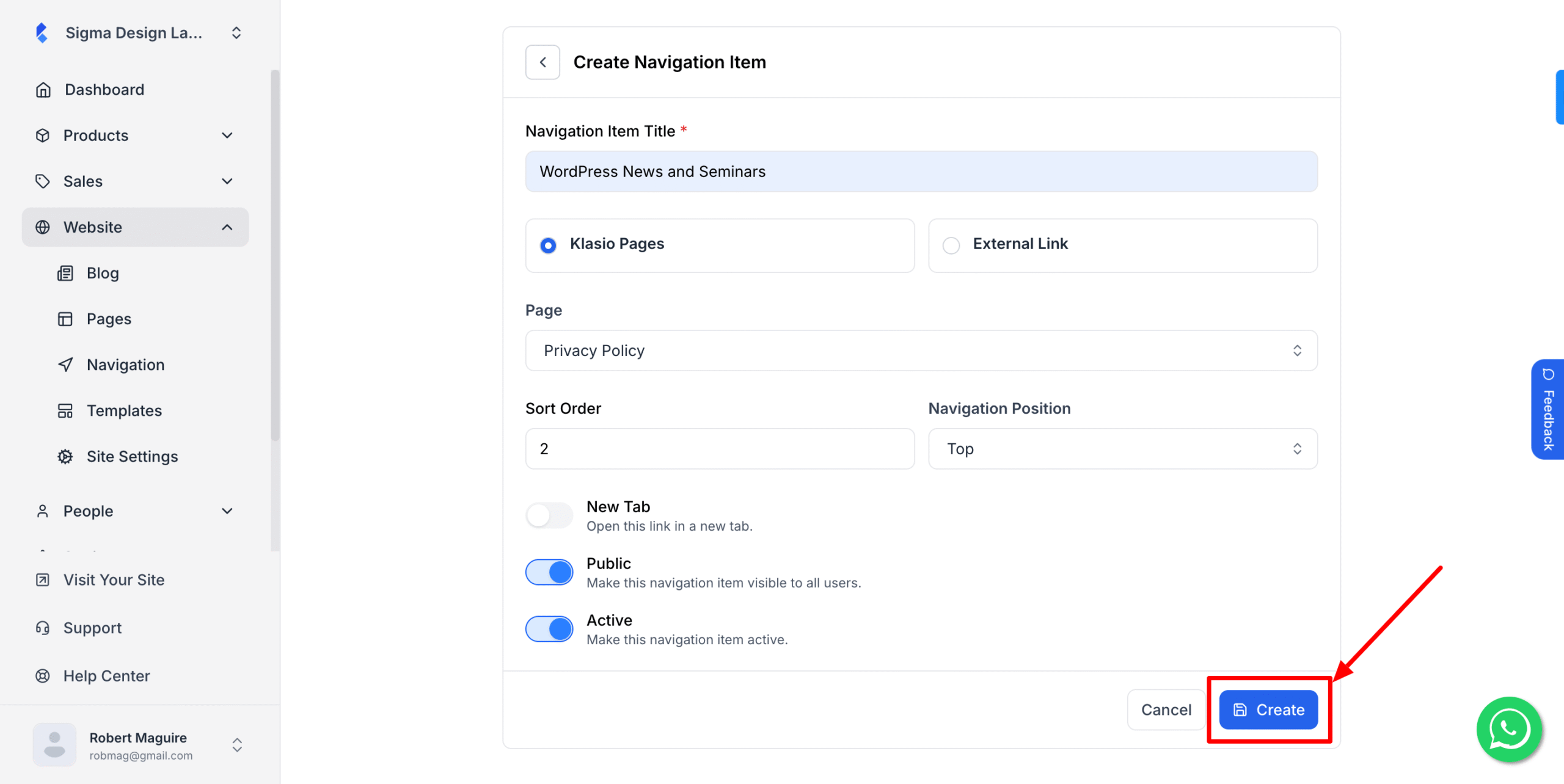Select the Klasio Pages radio option
This screenshot has height=784, width=1564.
(x=548, y=245)
